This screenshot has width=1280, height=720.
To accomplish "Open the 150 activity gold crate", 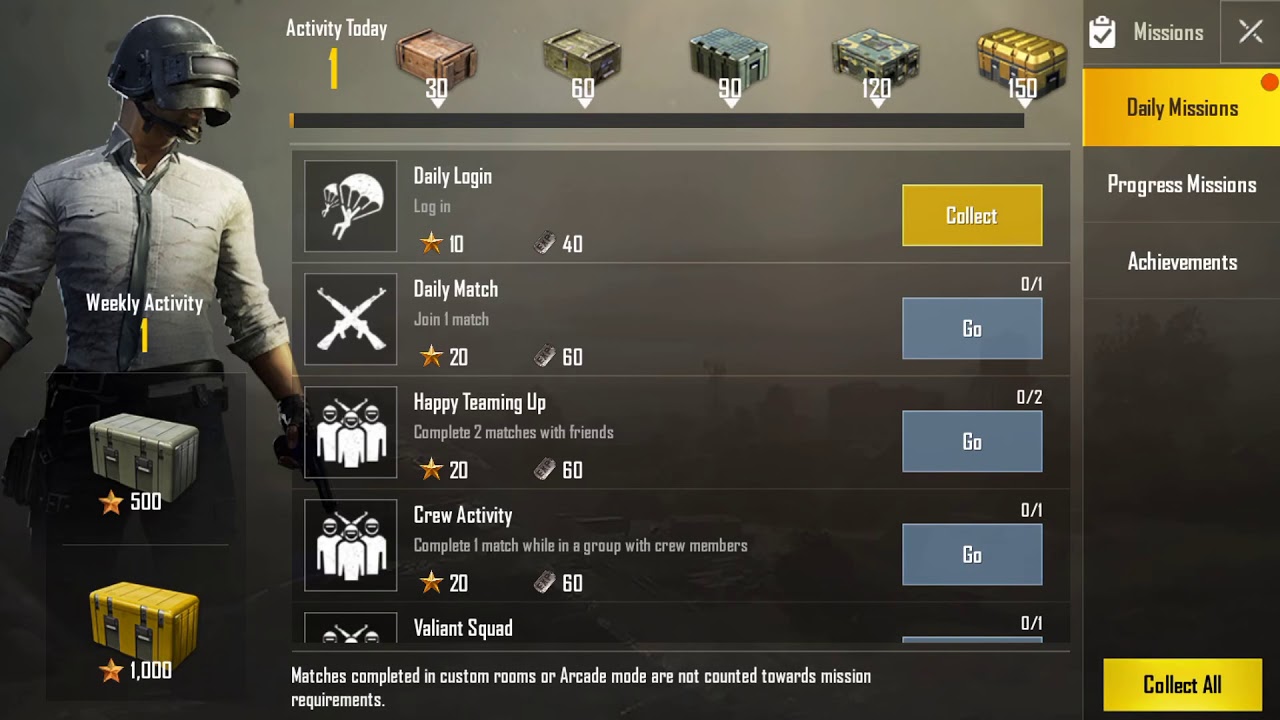I will [x=1021, y=58].
